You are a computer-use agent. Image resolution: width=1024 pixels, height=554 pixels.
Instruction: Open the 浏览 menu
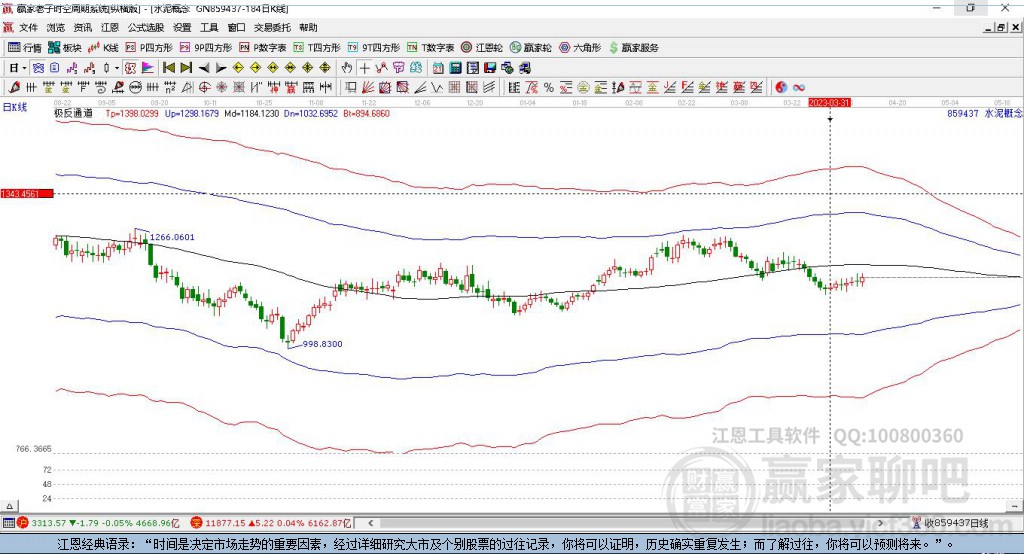pyautogui.click(x=56, y=27)
